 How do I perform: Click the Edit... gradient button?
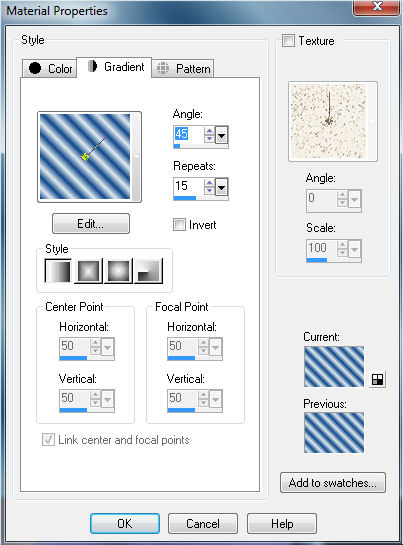tap(91, 223)
